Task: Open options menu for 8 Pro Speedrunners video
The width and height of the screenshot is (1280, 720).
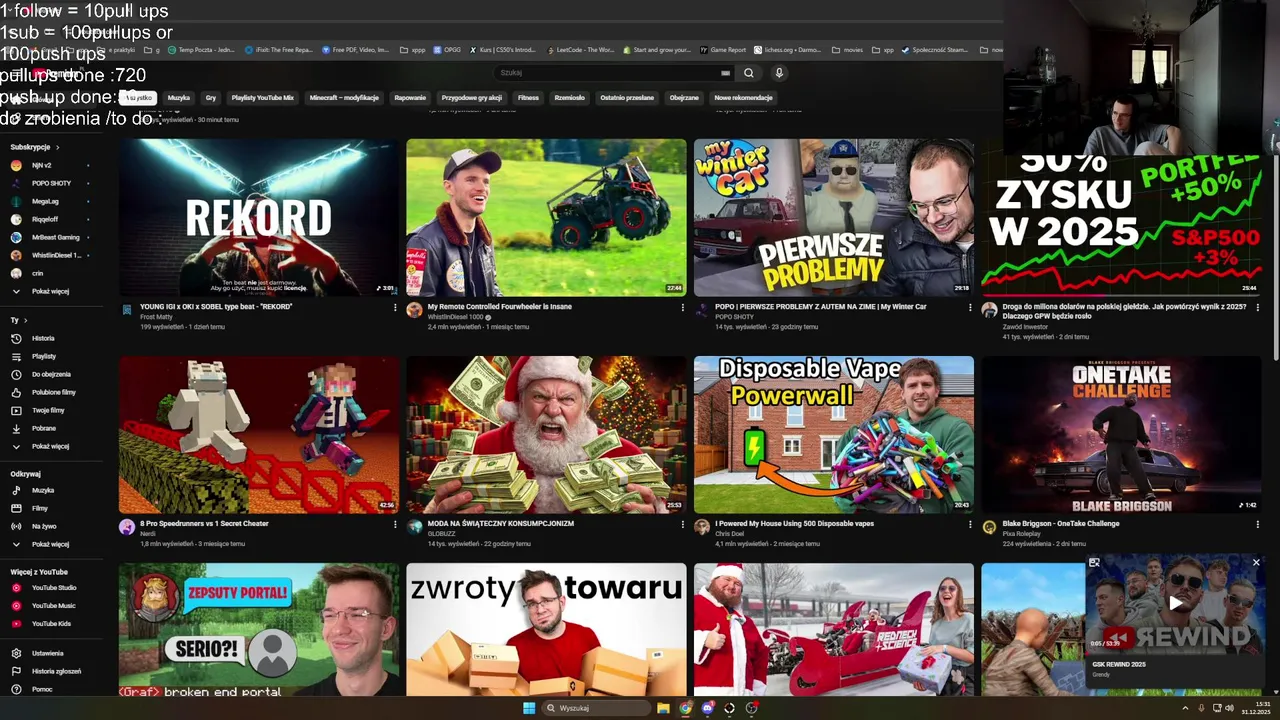Action: click(395, 524)
